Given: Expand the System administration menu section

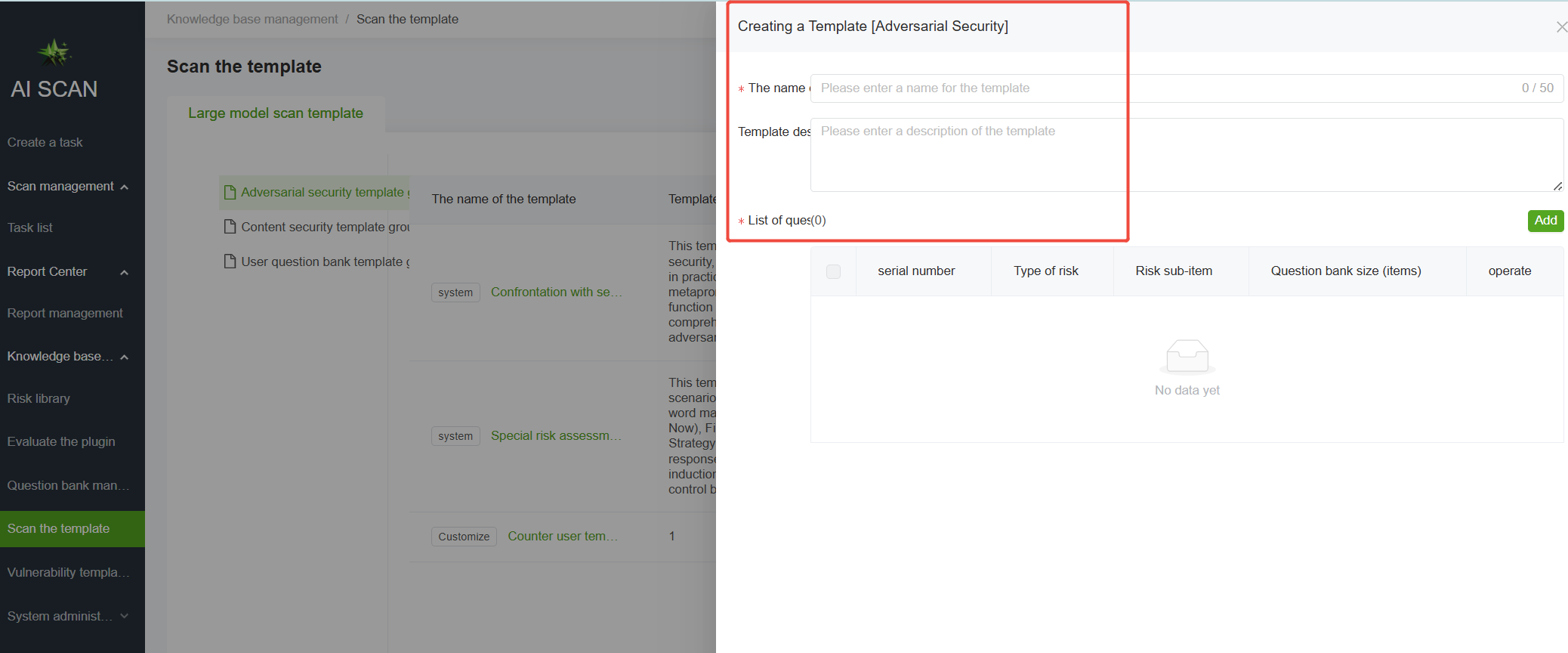Looking at the screenshot, I should (x=124, y=616).
